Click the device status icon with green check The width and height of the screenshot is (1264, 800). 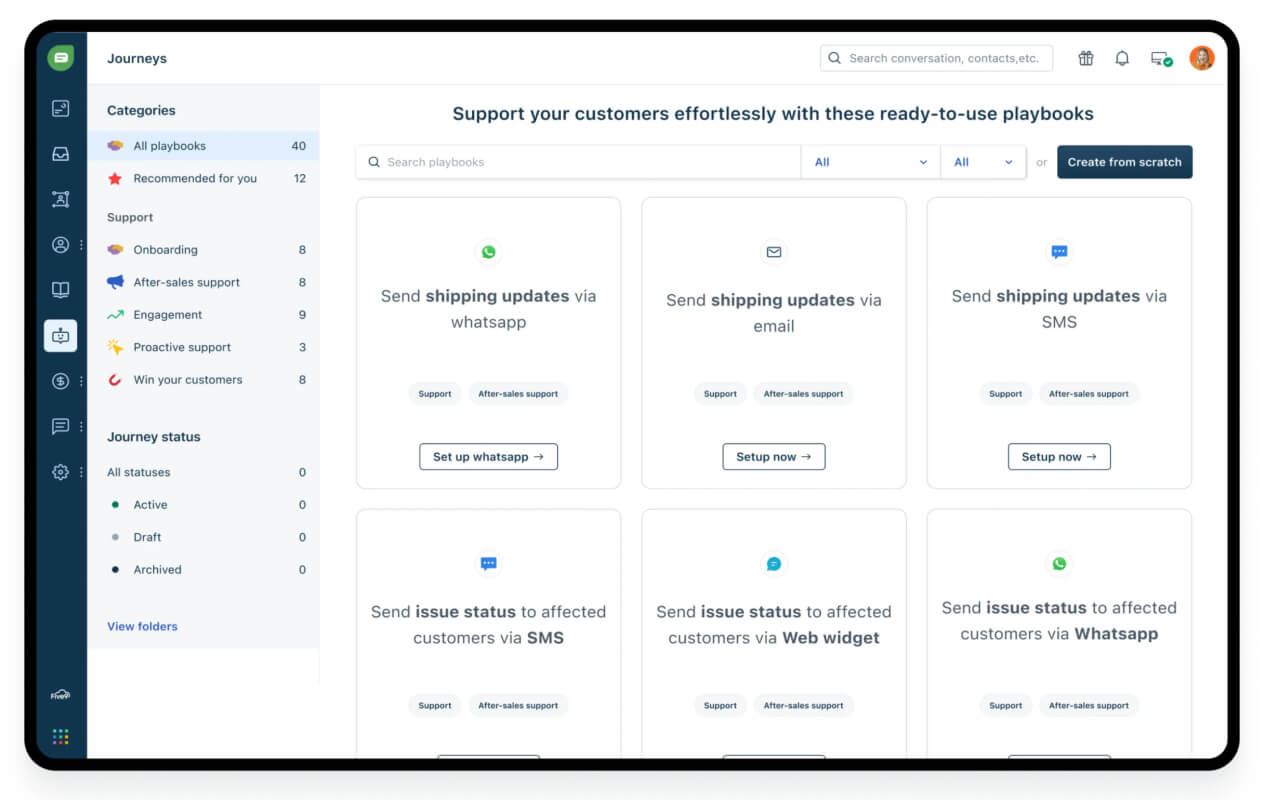coord(1161,59)
